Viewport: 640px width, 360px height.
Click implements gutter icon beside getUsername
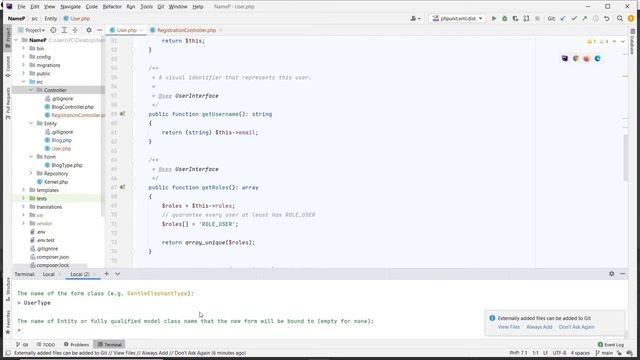point(122,114)
